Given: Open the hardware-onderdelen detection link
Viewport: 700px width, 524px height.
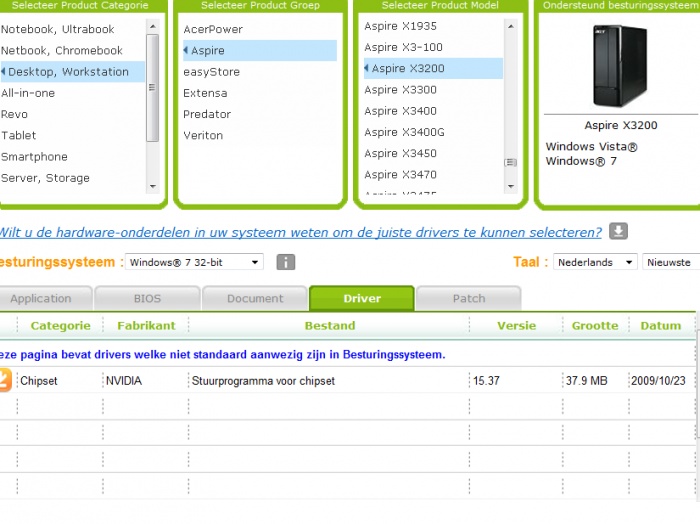Looking at the screenshot, I should tap(300, 233).
